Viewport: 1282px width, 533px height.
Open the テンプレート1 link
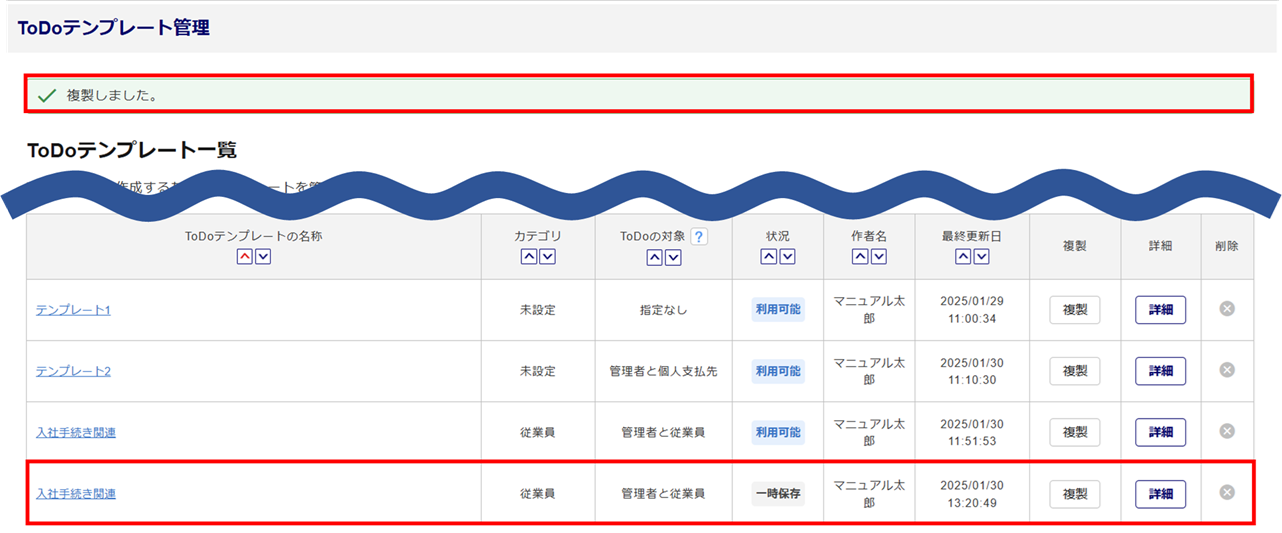pos(73,310)
